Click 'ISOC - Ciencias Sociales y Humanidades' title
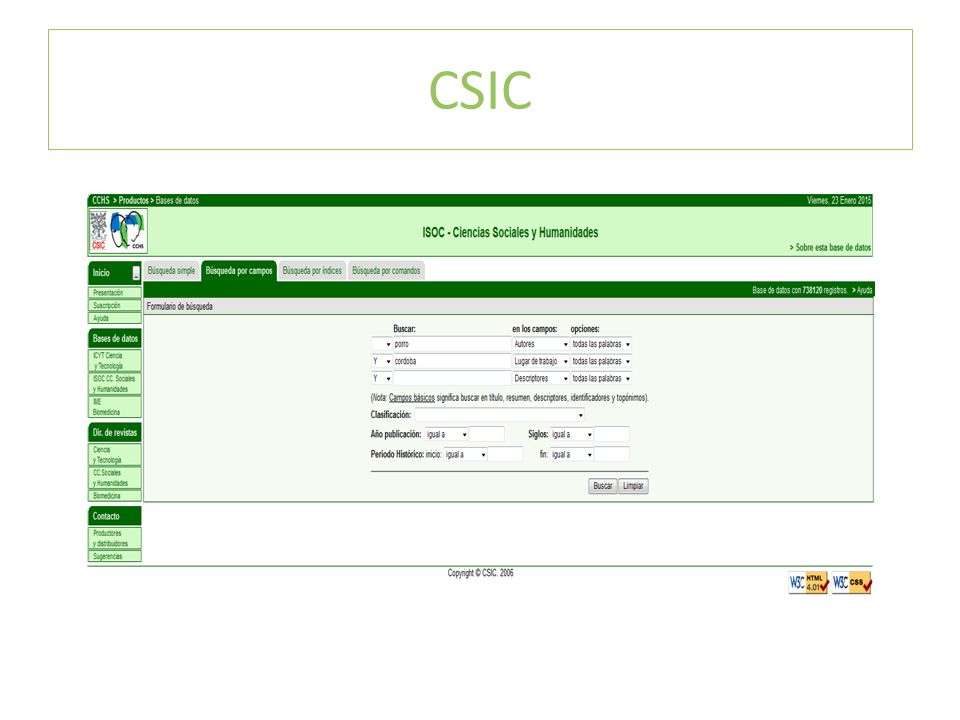The height and width of the screenshot is (720, 960). [x=510, y=233]
